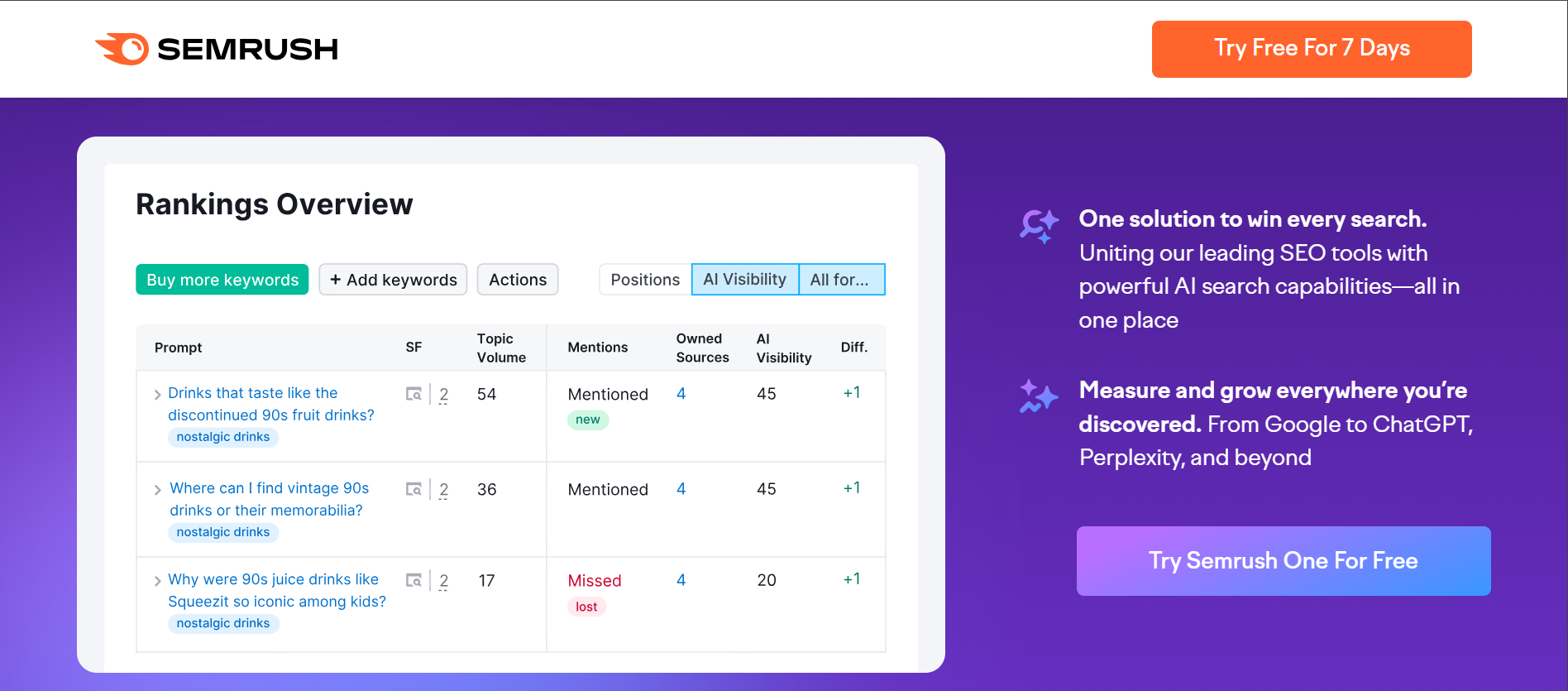The height and width of the screenshot is (691, 1568).
Task: Click the Semrush flame logo icon
Action: 122,49
